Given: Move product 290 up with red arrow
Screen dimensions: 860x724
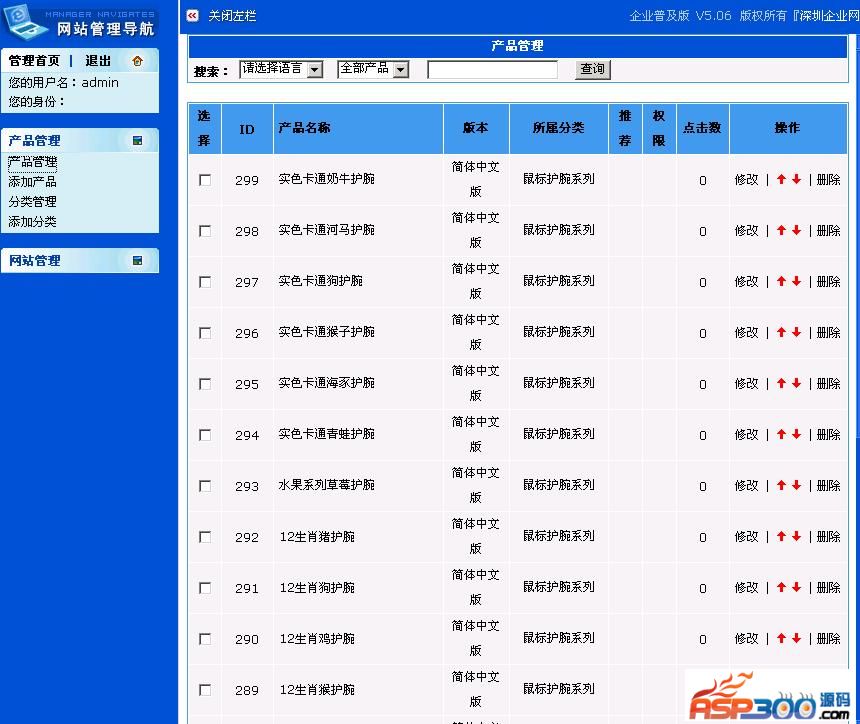Looking at the screenshot, I should (x=782, y=638).
